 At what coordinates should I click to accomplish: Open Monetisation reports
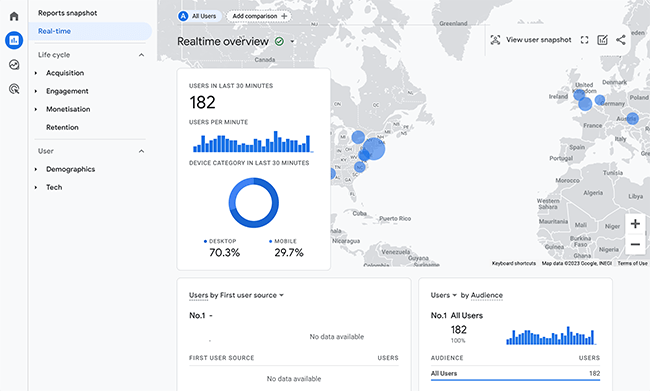pos(68,109)
